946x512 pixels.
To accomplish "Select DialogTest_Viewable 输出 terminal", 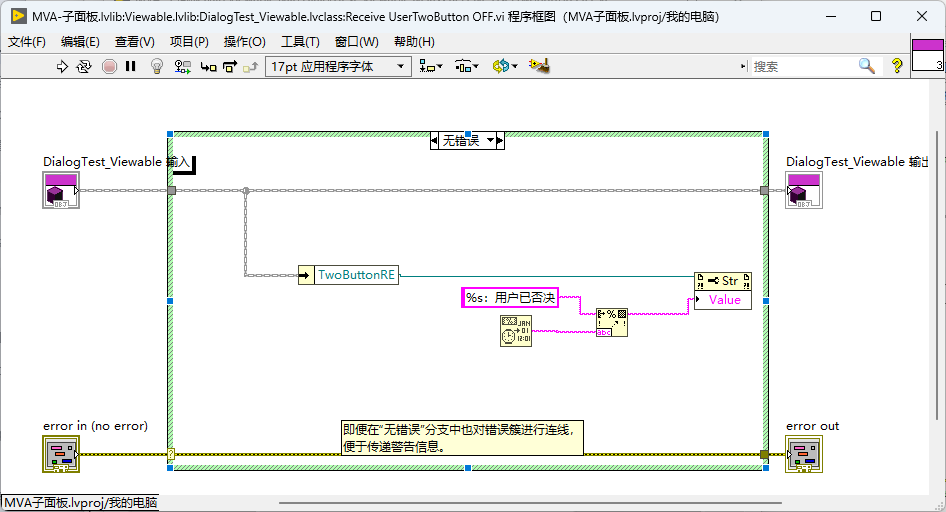I will point(804,190).
